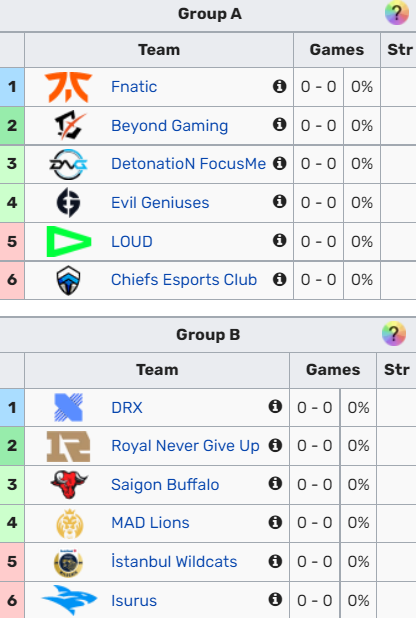The image size is (416, 618).
Task: Open info icon beside MAD Lions
Action: point(275,523)
